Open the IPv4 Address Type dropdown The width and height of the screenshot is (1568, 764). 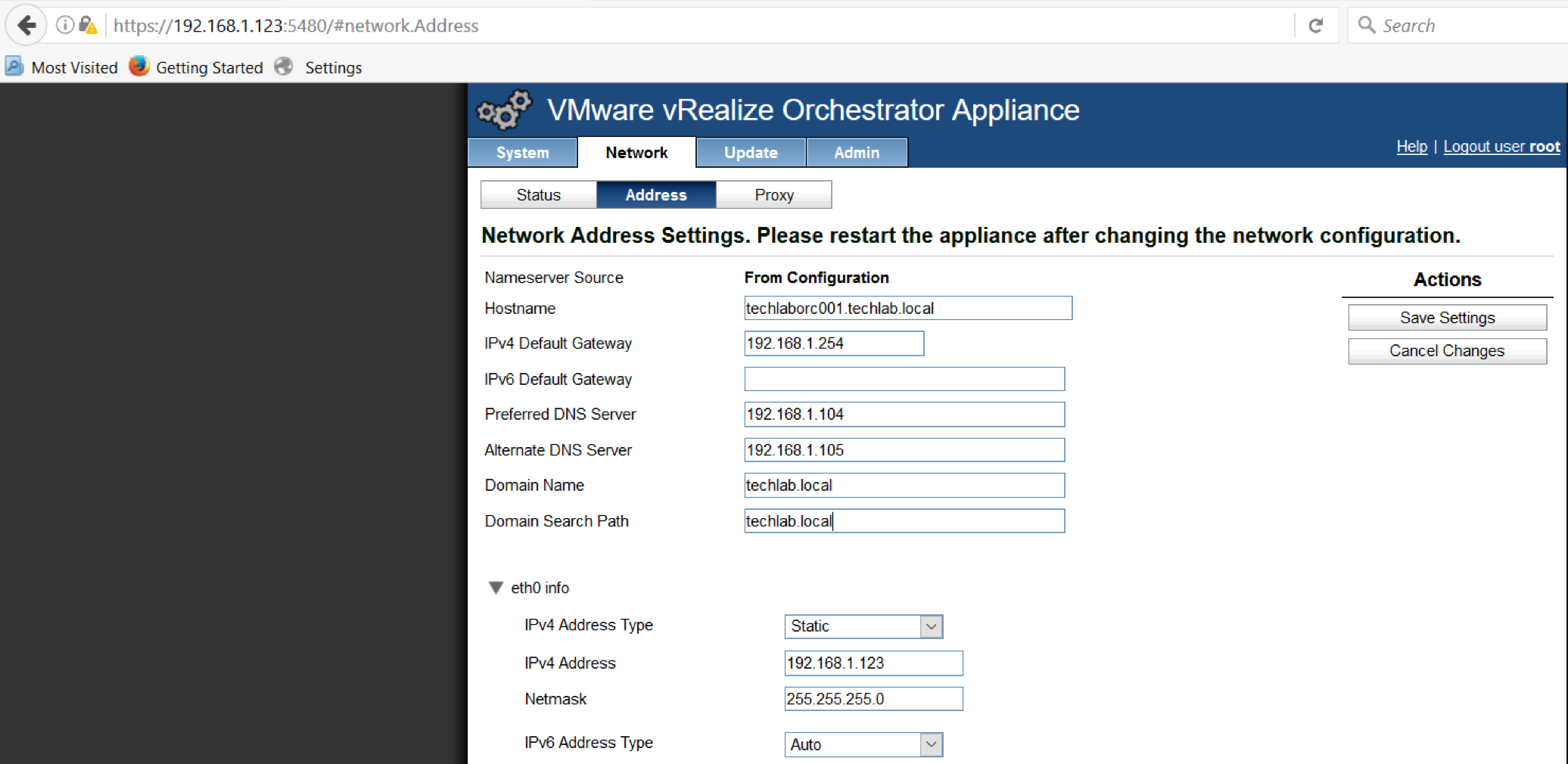click(x=863, y=626)
